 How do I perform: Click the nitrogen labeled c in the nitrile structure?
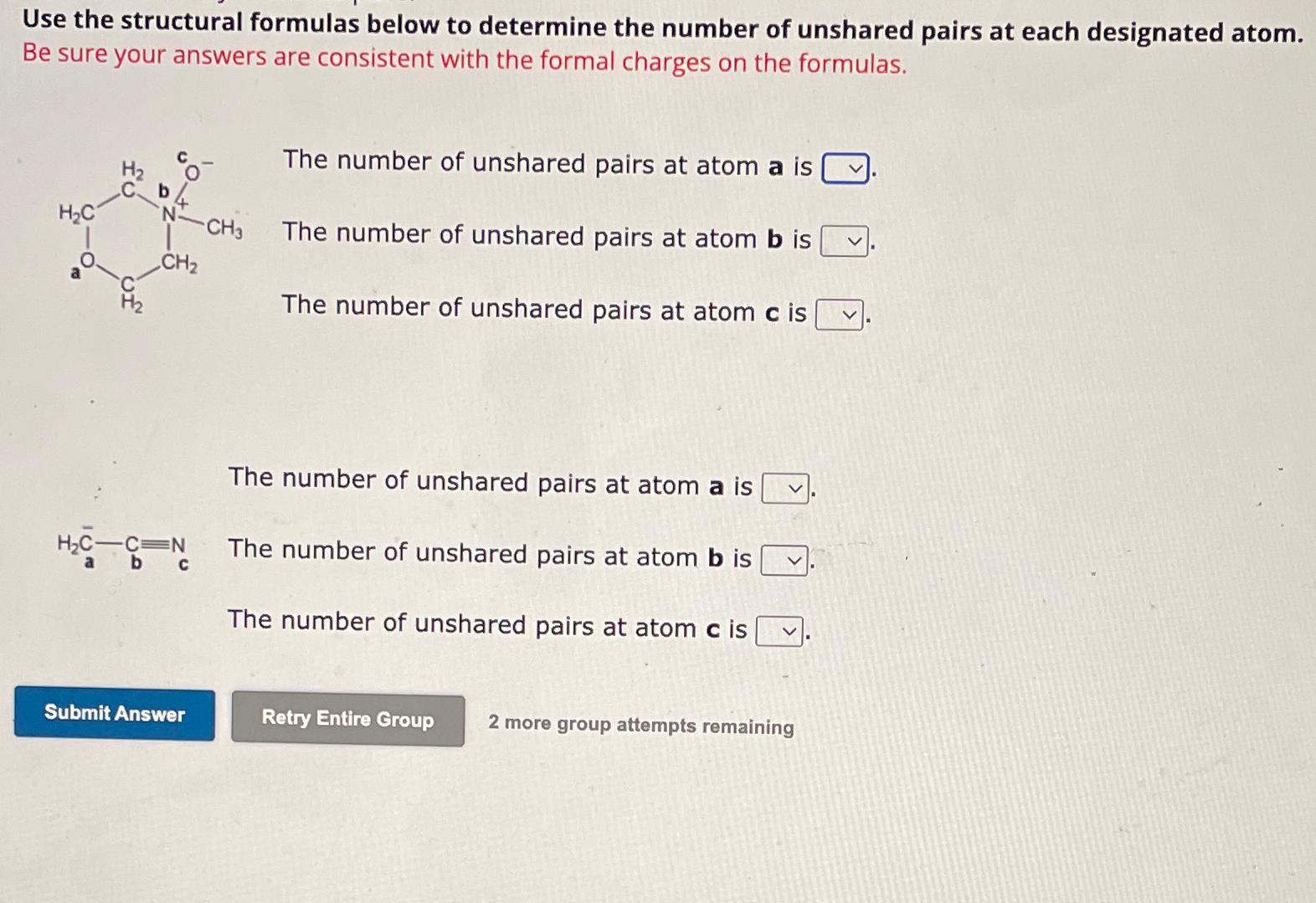pos(178,545)
